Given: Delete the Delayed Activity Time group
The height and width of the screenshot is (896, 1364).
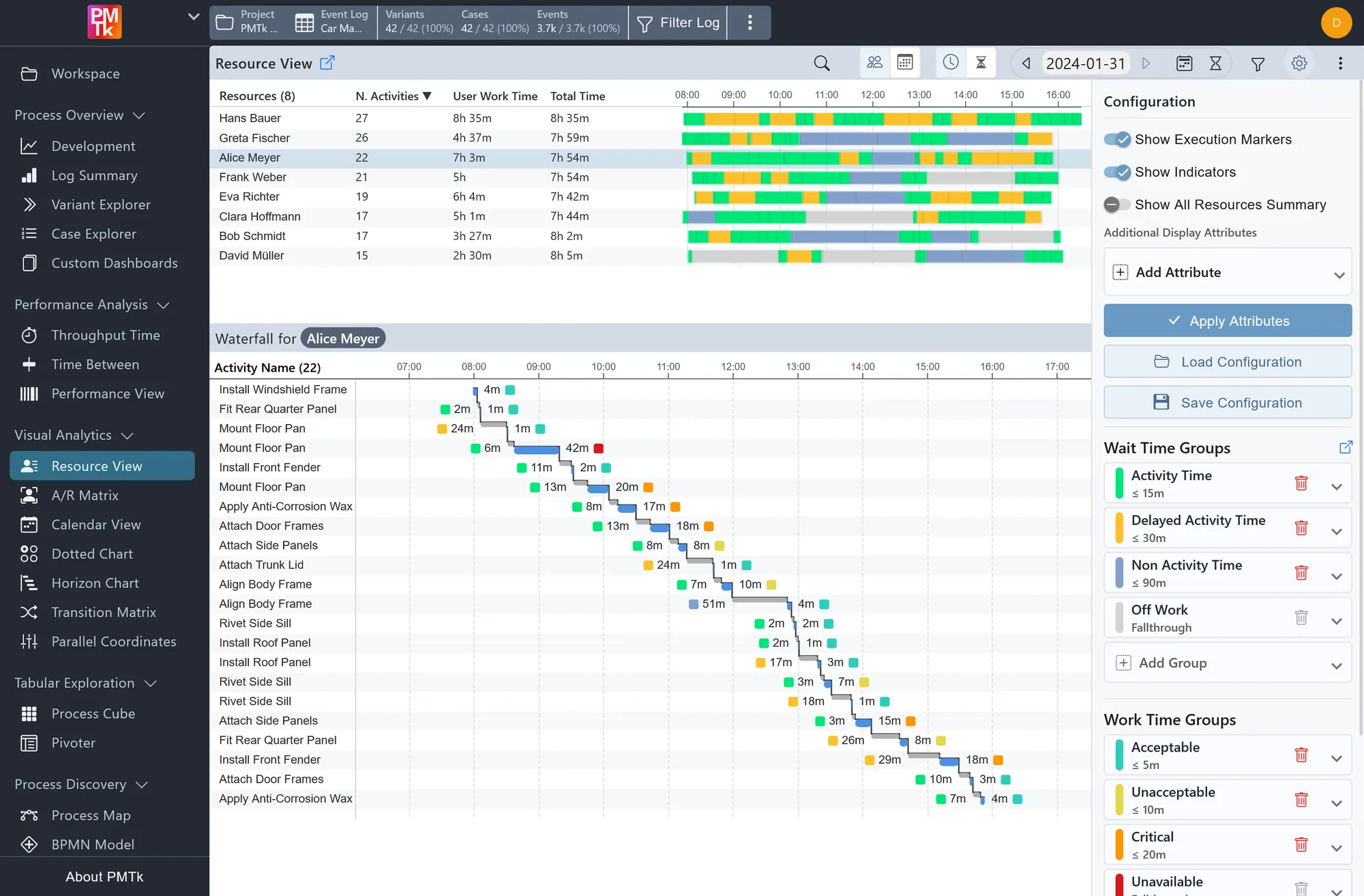Looking at the screenshot, I should point(1301,528).
